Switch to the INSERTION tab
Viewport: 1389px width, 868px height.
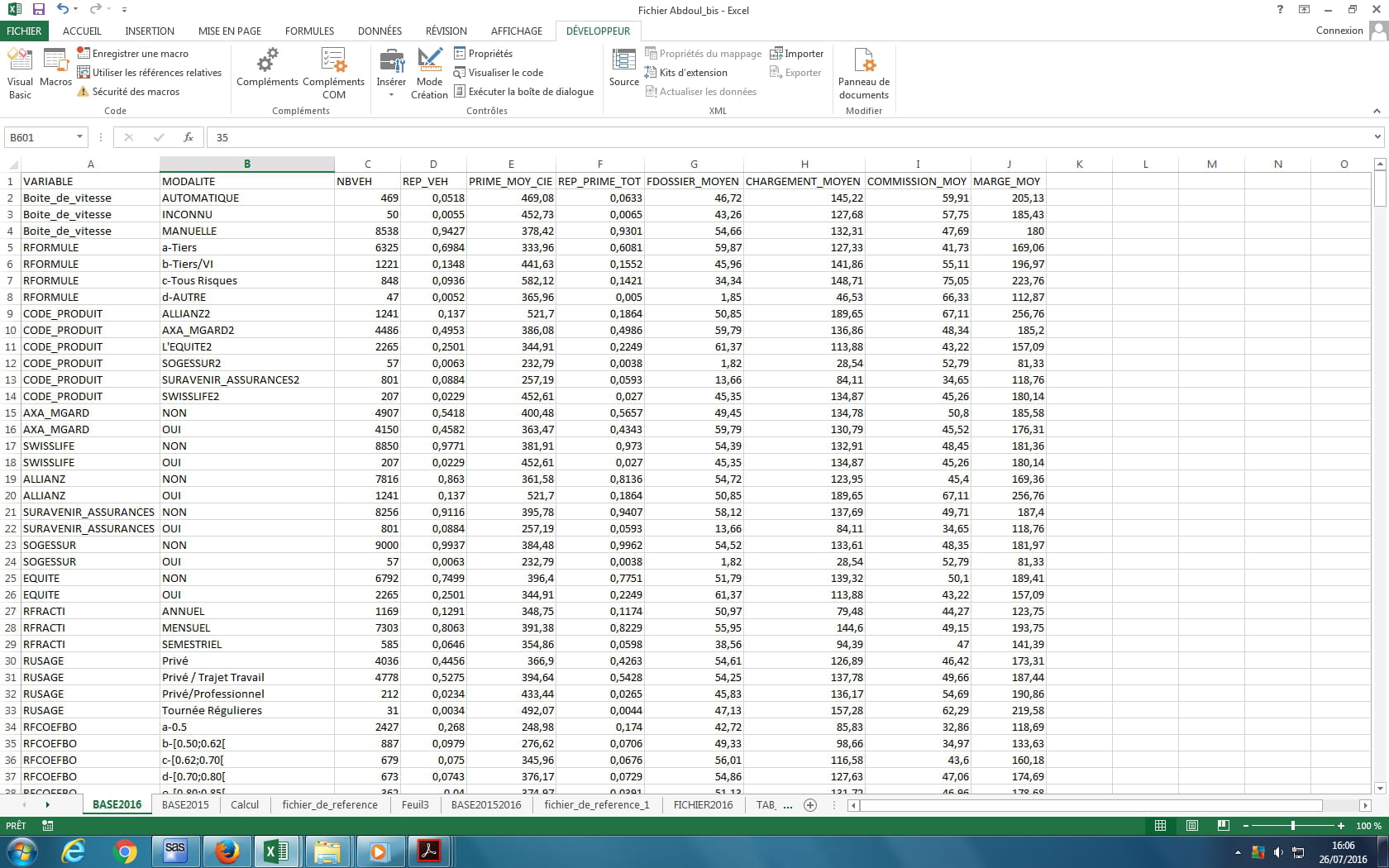point(150,31)
